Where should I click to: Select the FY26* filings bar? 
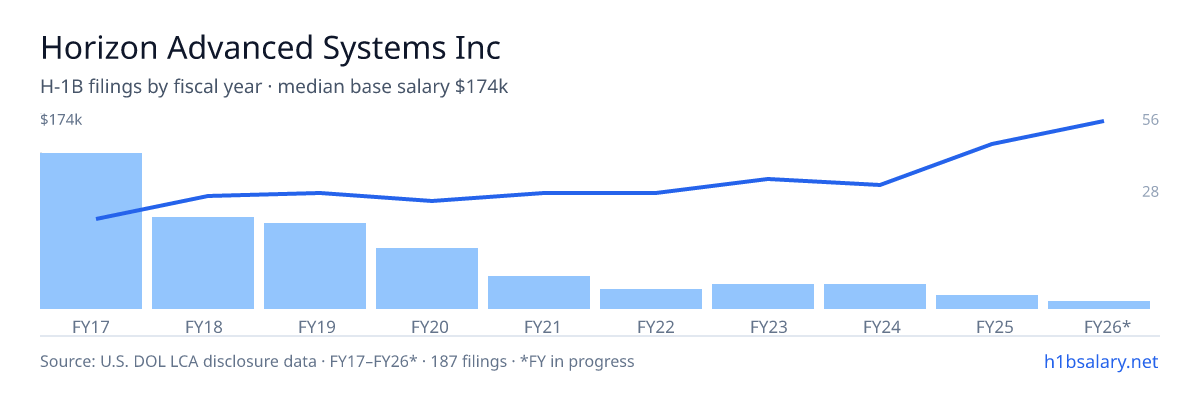click(1099, 305)
